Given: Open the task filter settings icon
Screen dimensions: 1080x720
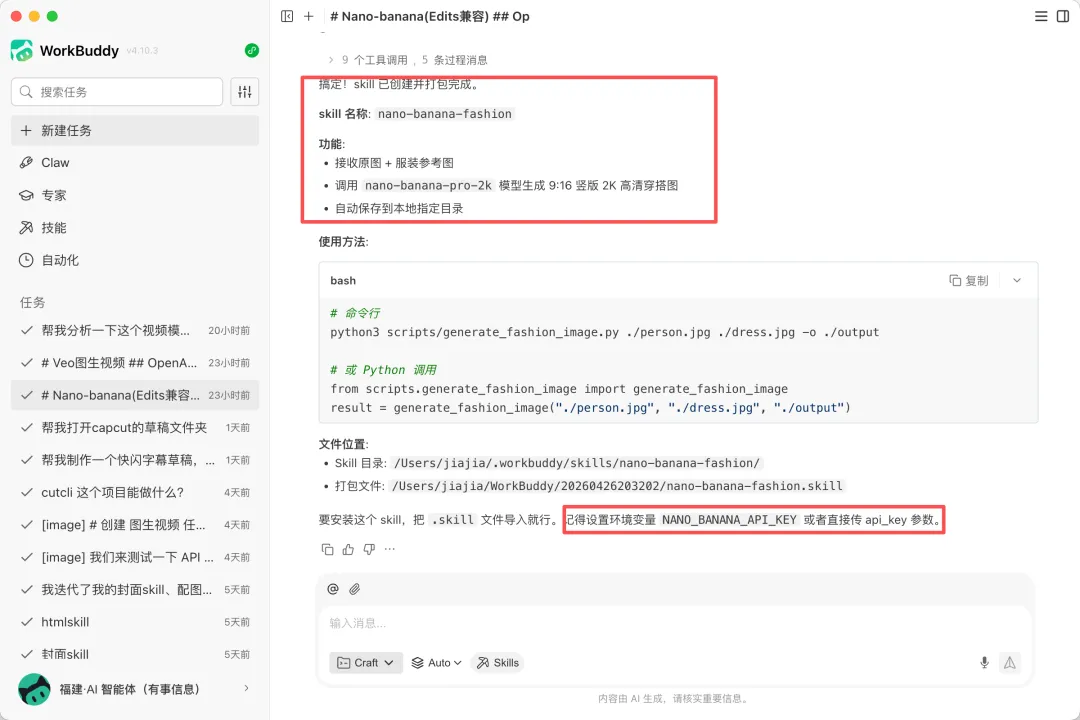Looking at the screenshot, I should click(x=245, y=92).
